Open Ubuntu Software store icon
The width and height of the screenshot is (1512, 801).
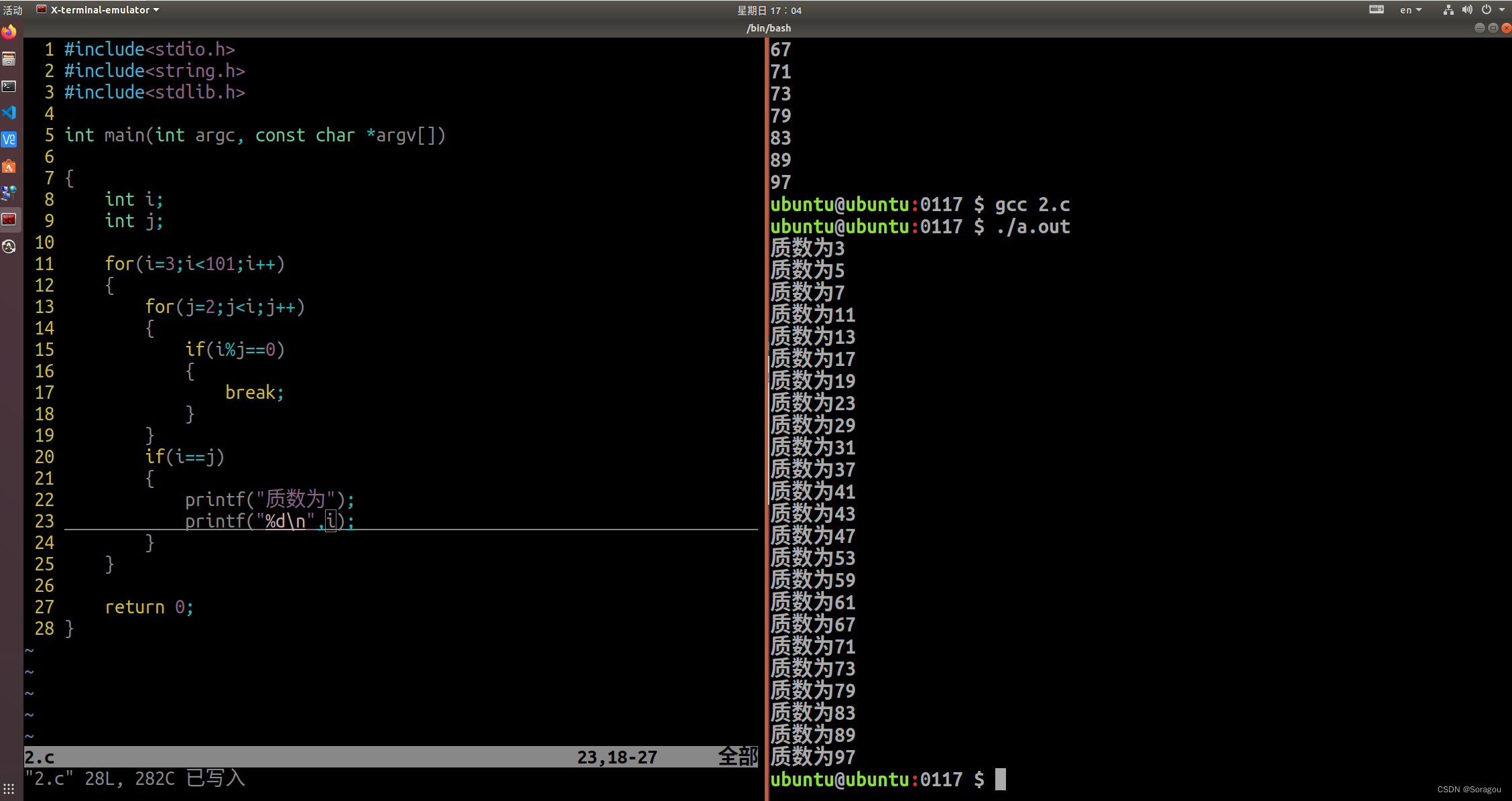coord(9,166)
